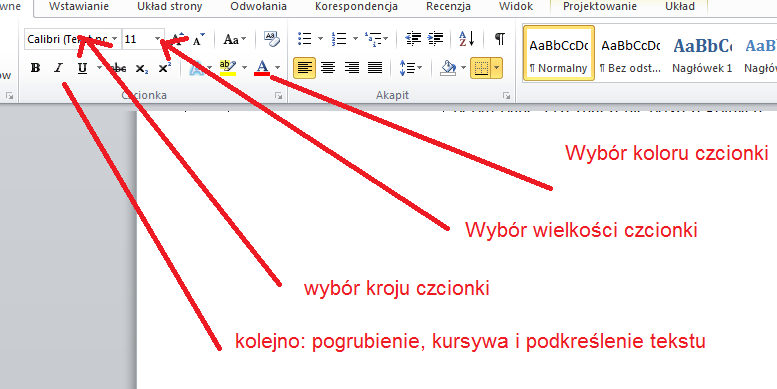777x389 pixels.
Task: Expand line spacing options dropdown
Action: click(411, 68)
